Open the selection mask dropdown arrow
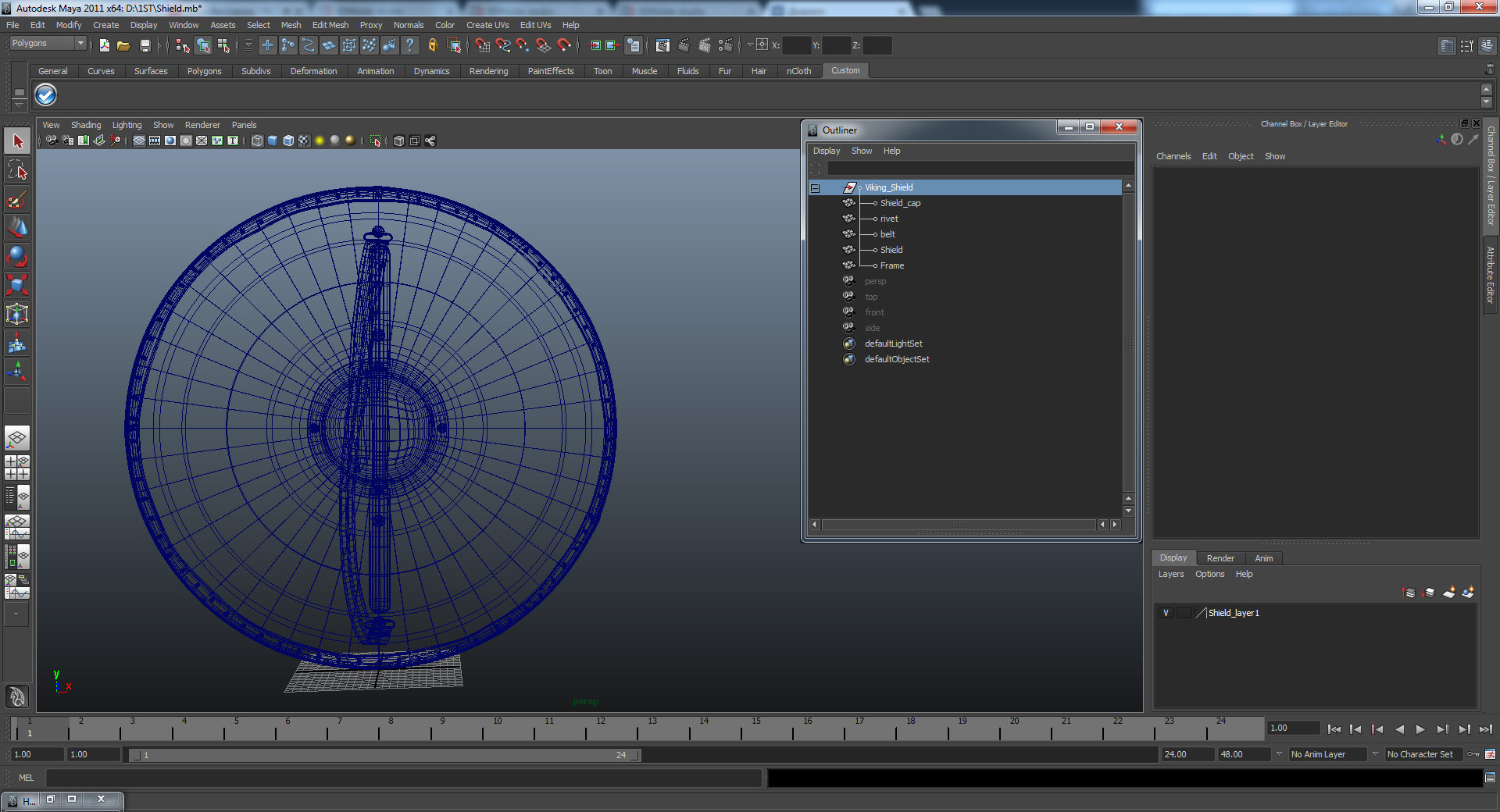Viewport: 1500px width, 812px height. (248, 45)
